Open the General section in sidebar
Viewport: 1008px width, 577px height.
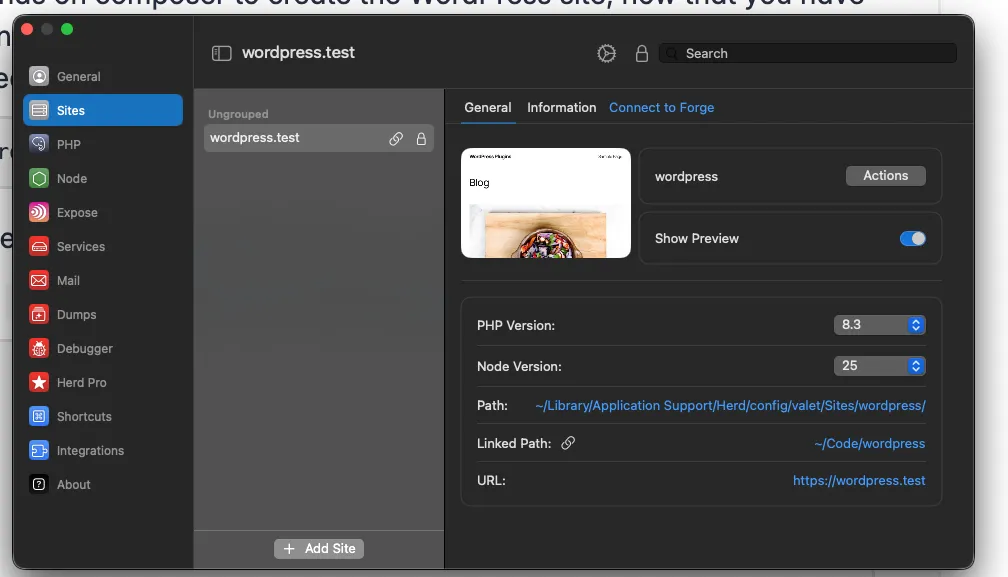(x=103, y=76)
